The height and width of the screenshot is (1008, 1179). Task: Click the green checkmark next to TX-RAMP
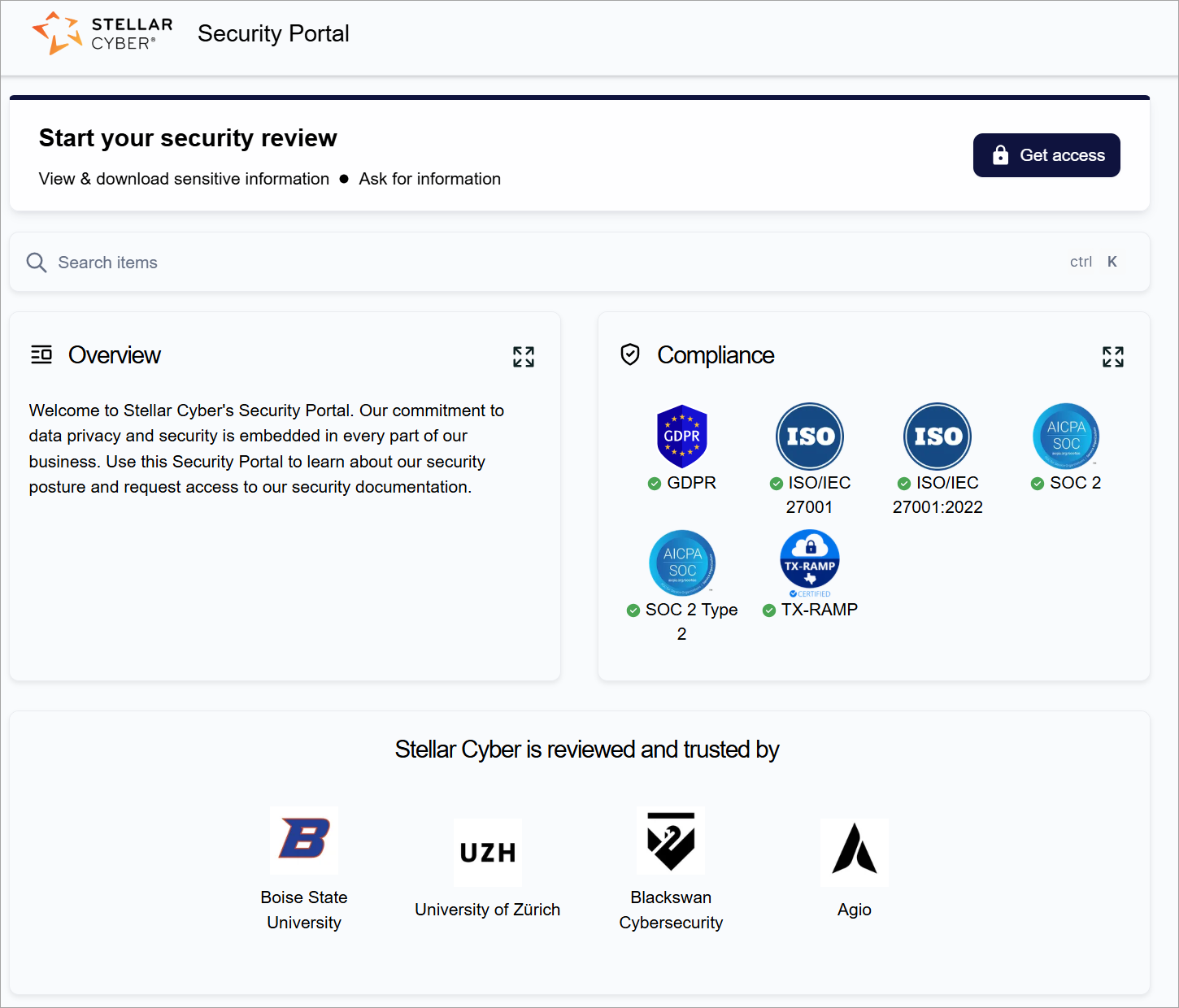tap(768, 610)
